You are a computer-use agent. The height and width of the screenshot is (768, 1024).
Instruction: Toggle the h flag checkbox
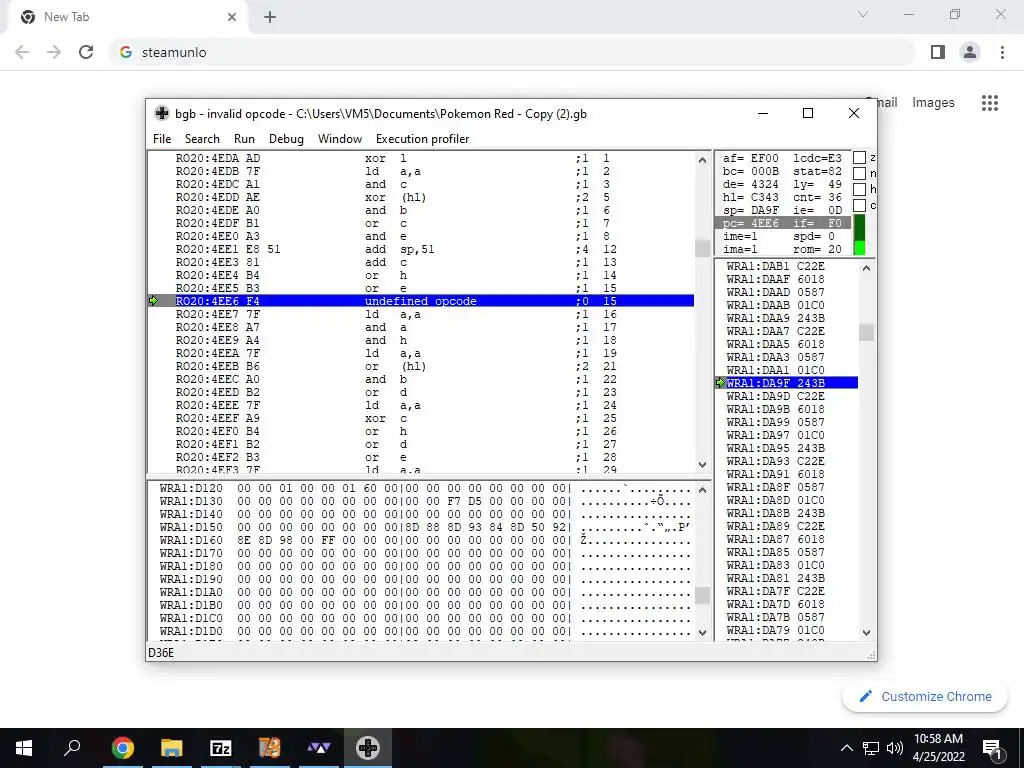(859, 189)
